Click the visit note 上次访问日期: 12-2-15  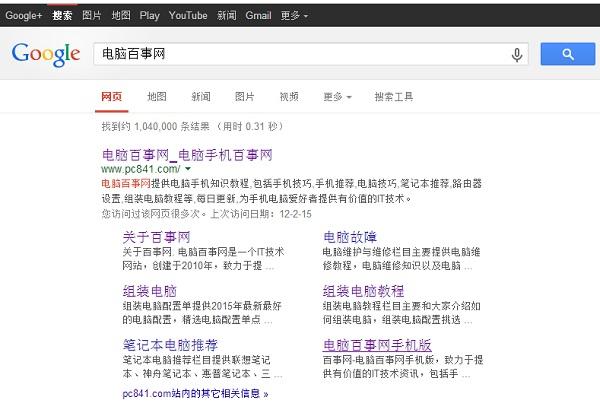point(261,214)
